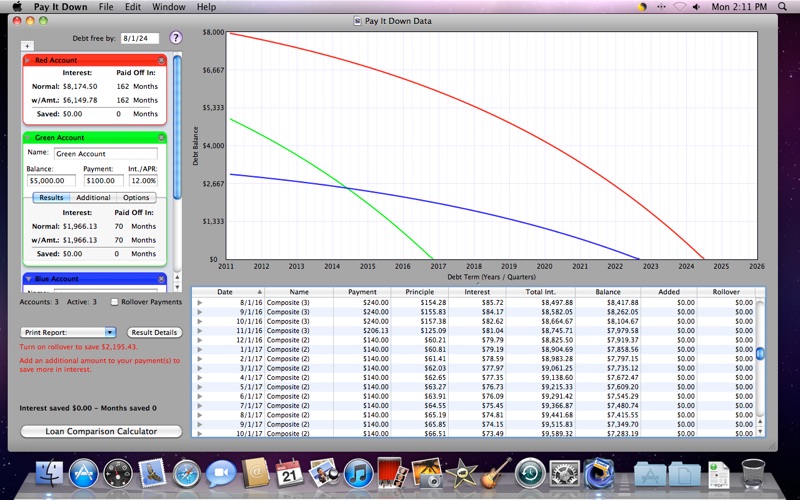
Task: Open Dashboard from the dock
Action: [x=118, y=473]
